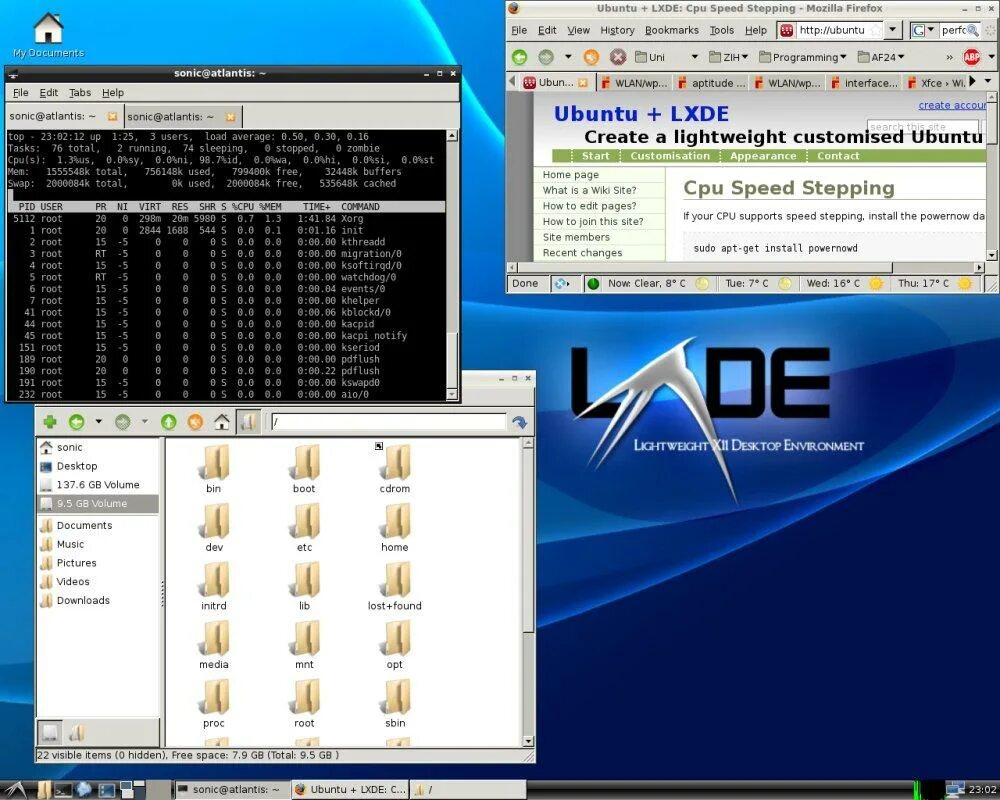Switch sidebar to places view button

pos(50,732)
